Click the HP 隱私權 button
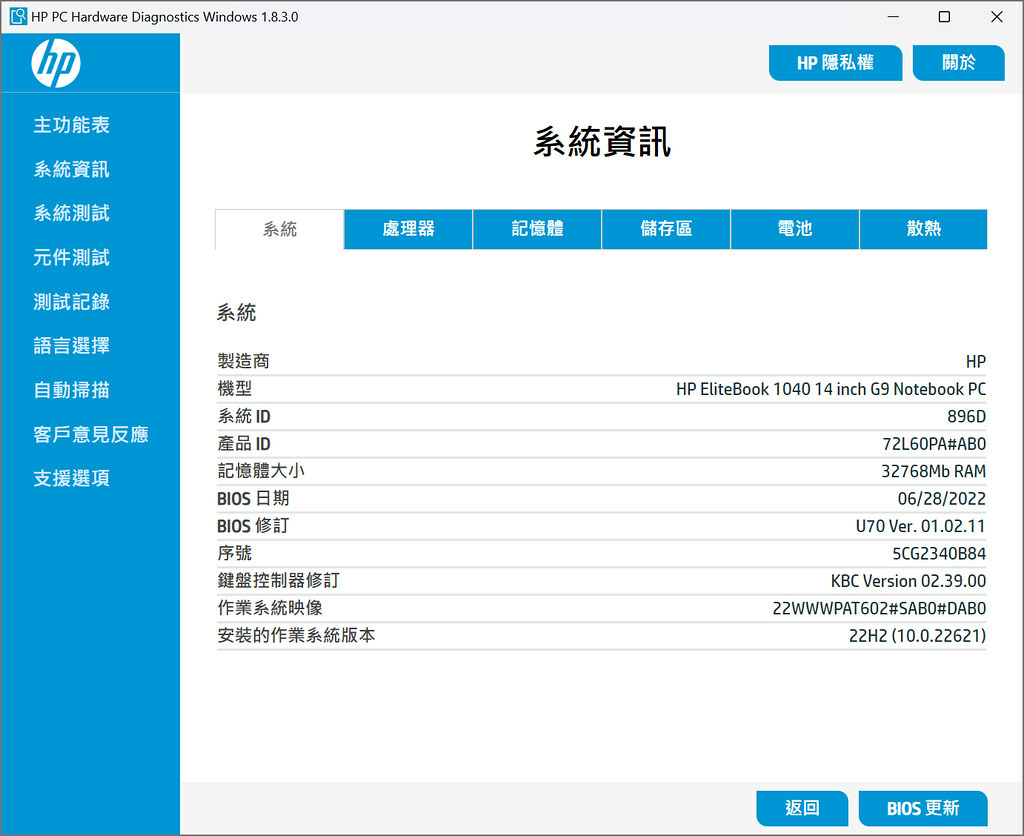Screen dimensions: 1024x836 point(835,63)
